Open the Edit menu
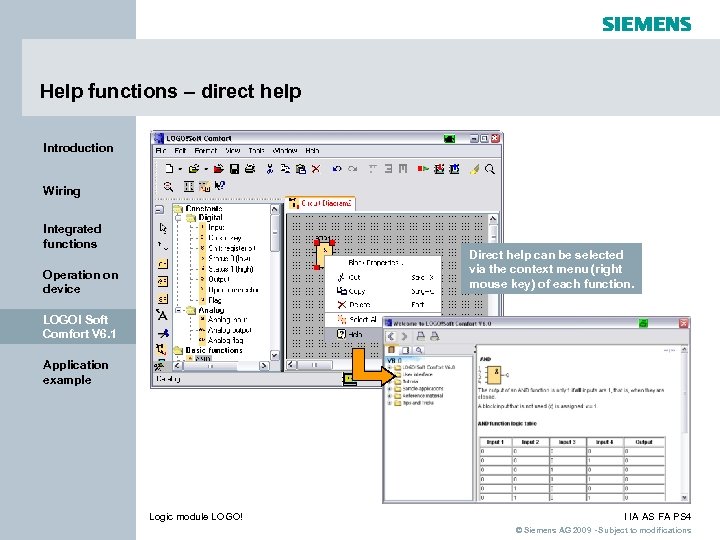 pos(180,150)
